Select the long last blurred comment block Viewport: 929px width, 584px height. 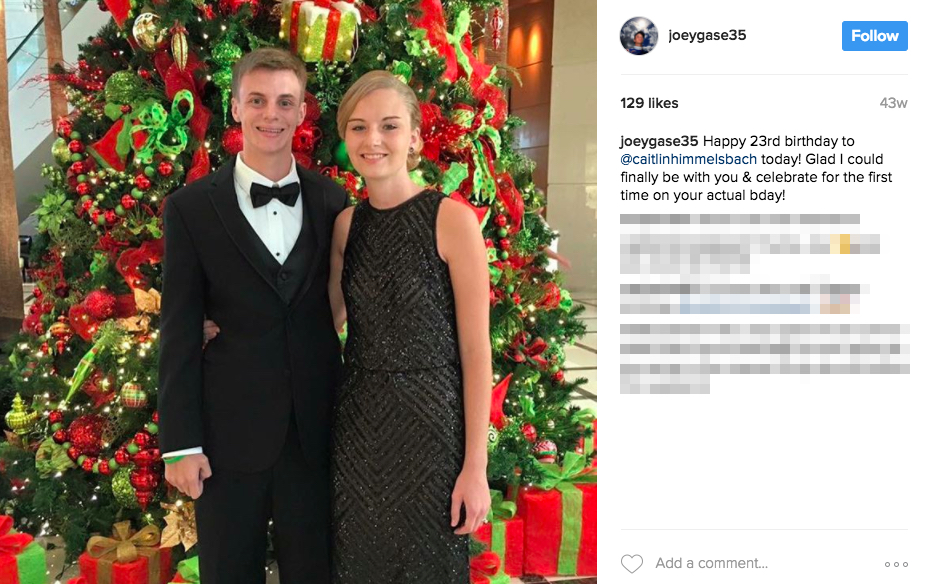pyautogui.click(x=764, y=358)
